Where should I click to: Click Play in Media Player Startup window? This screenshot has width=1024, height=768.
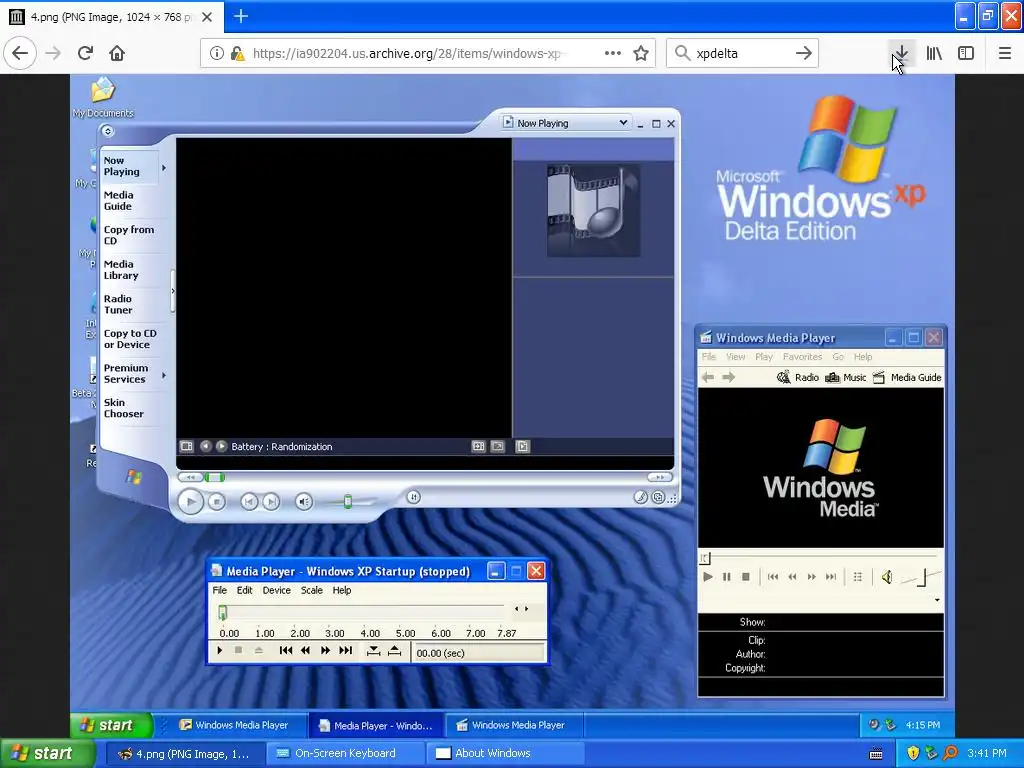pos(219,650)
